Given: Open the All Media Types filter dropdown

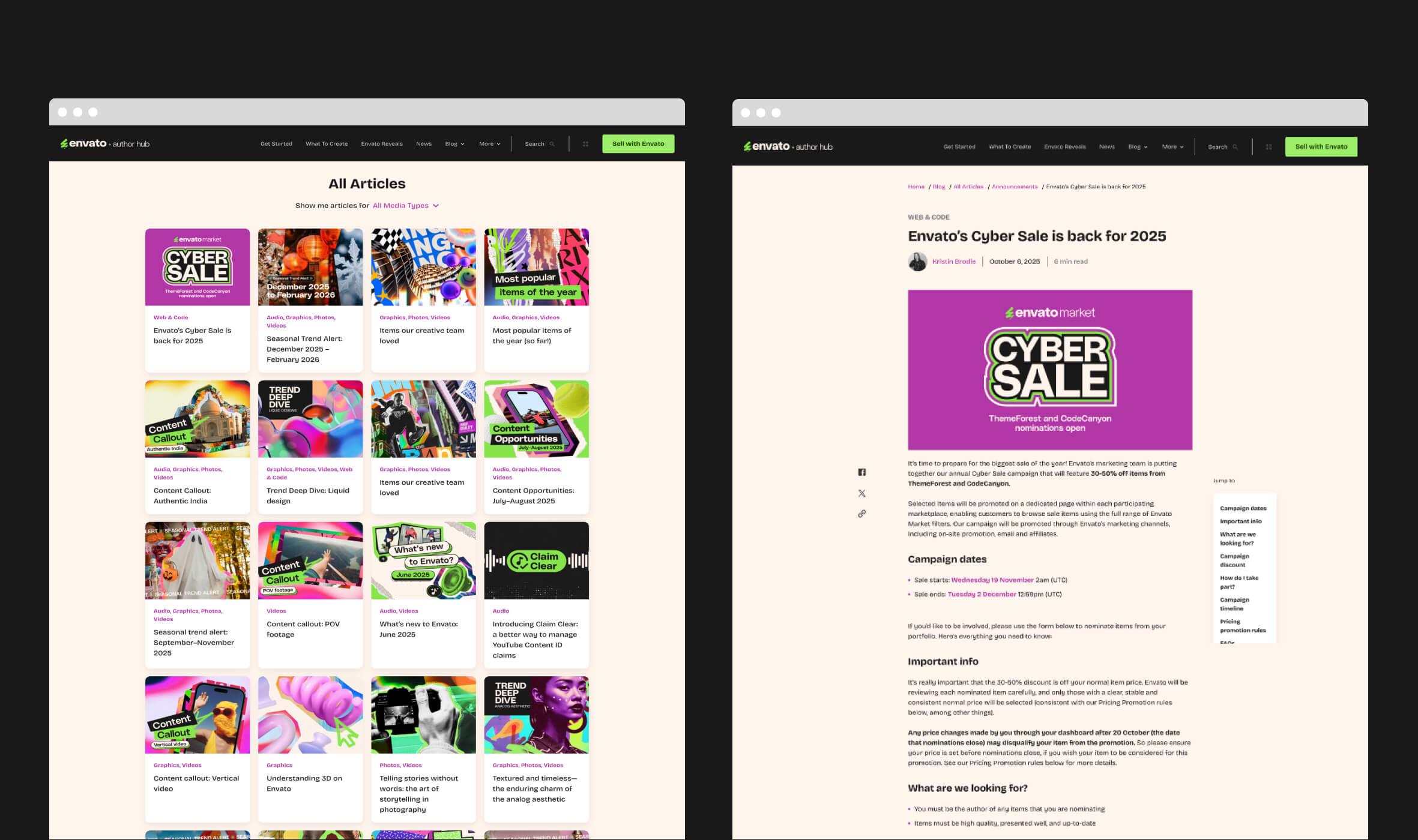Looking at the screenshot, I should pyautogui.click(x=405, y=205).
